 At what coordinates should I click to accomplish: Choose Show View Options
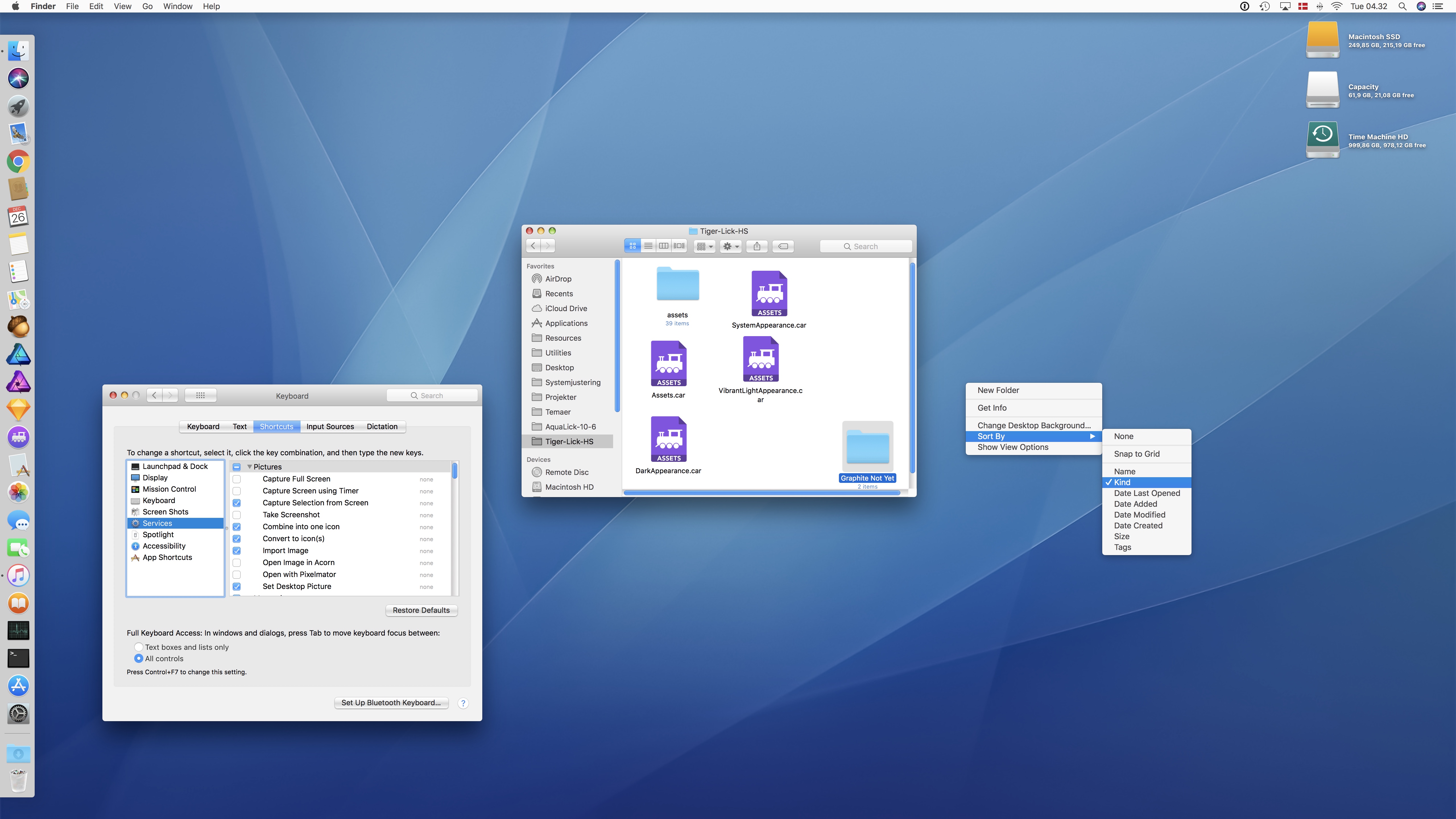pos(1034,447)
